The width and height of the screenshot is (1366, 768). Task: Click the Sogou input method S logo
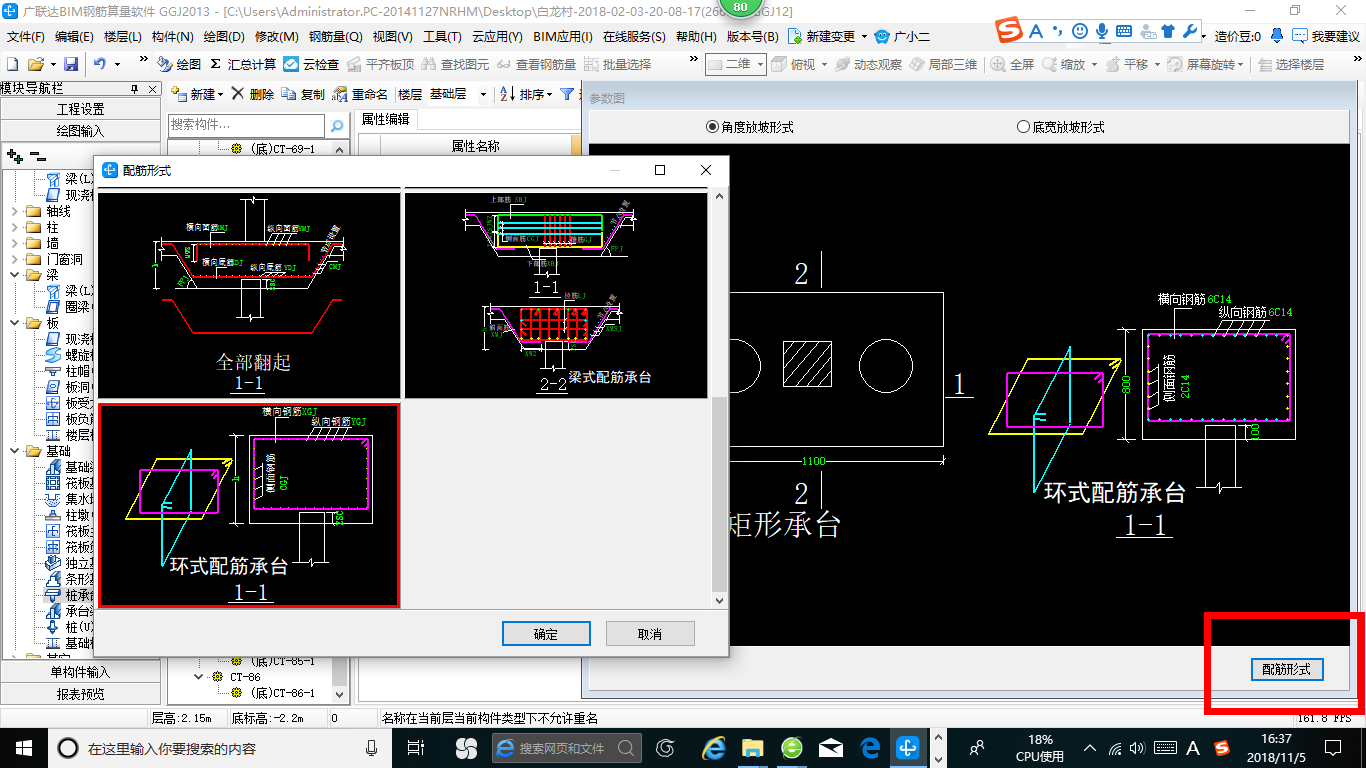[x=1009, y=31]
